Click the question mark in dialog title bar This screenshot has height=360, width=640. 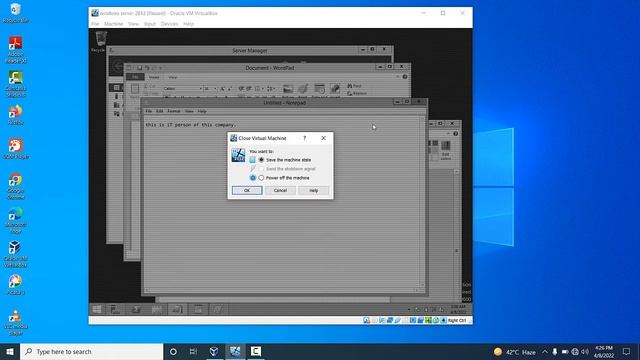pos(304,138)
